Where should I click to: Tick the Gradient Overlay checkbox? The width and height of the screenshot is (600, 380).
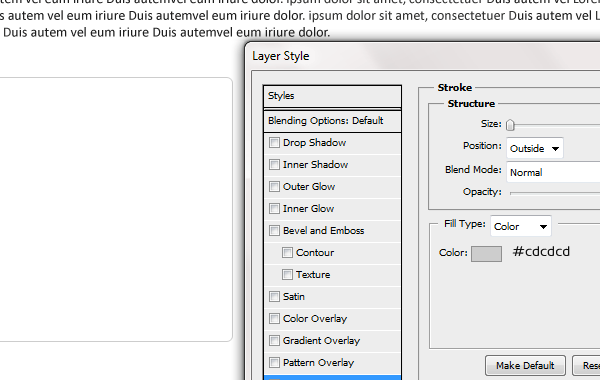click(x=274, y=341)
